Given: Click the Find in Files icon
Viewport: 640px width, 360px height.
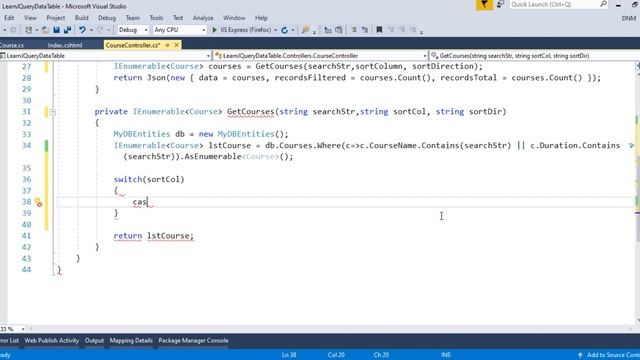Looking at the screenshot, I should 305,30.
